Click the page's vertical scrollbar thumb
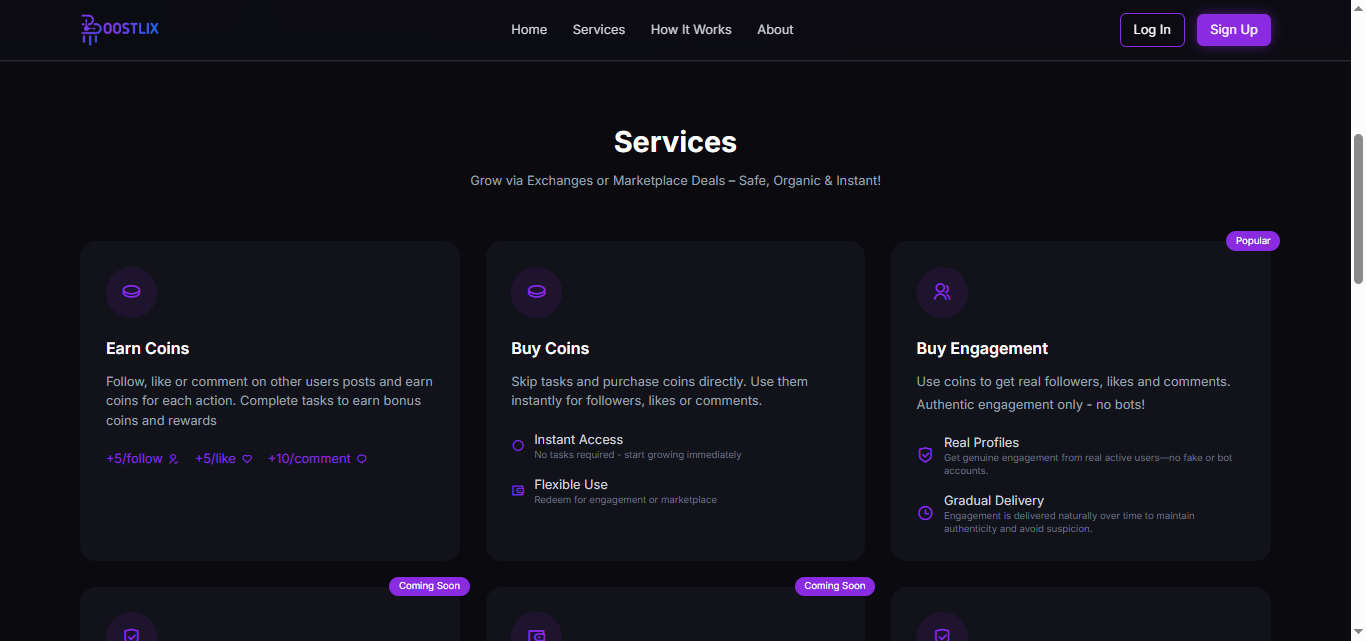 [1358, 208]
